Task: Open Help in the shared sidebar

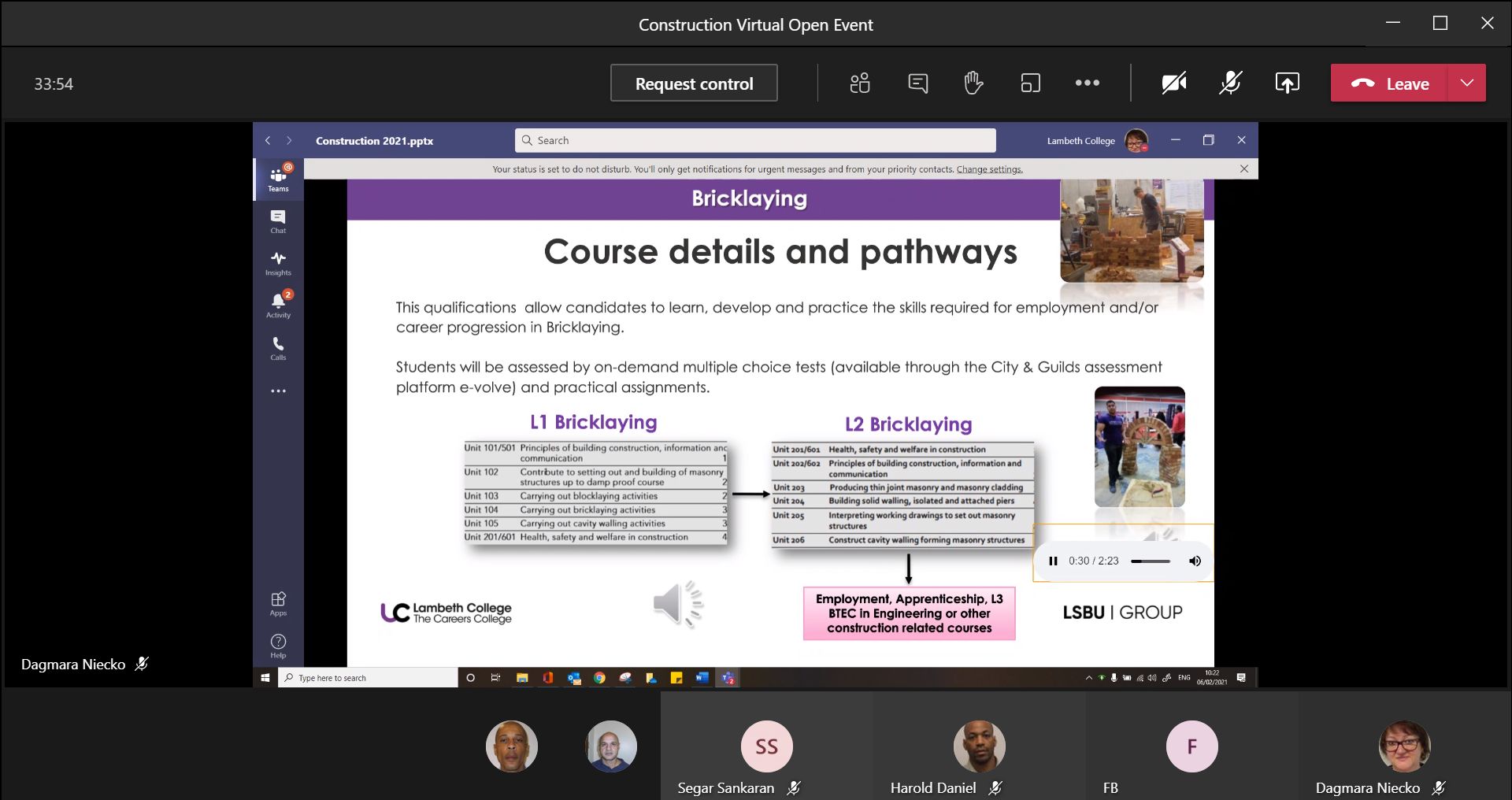Action: pyautogui.click(x=278, y=646)
